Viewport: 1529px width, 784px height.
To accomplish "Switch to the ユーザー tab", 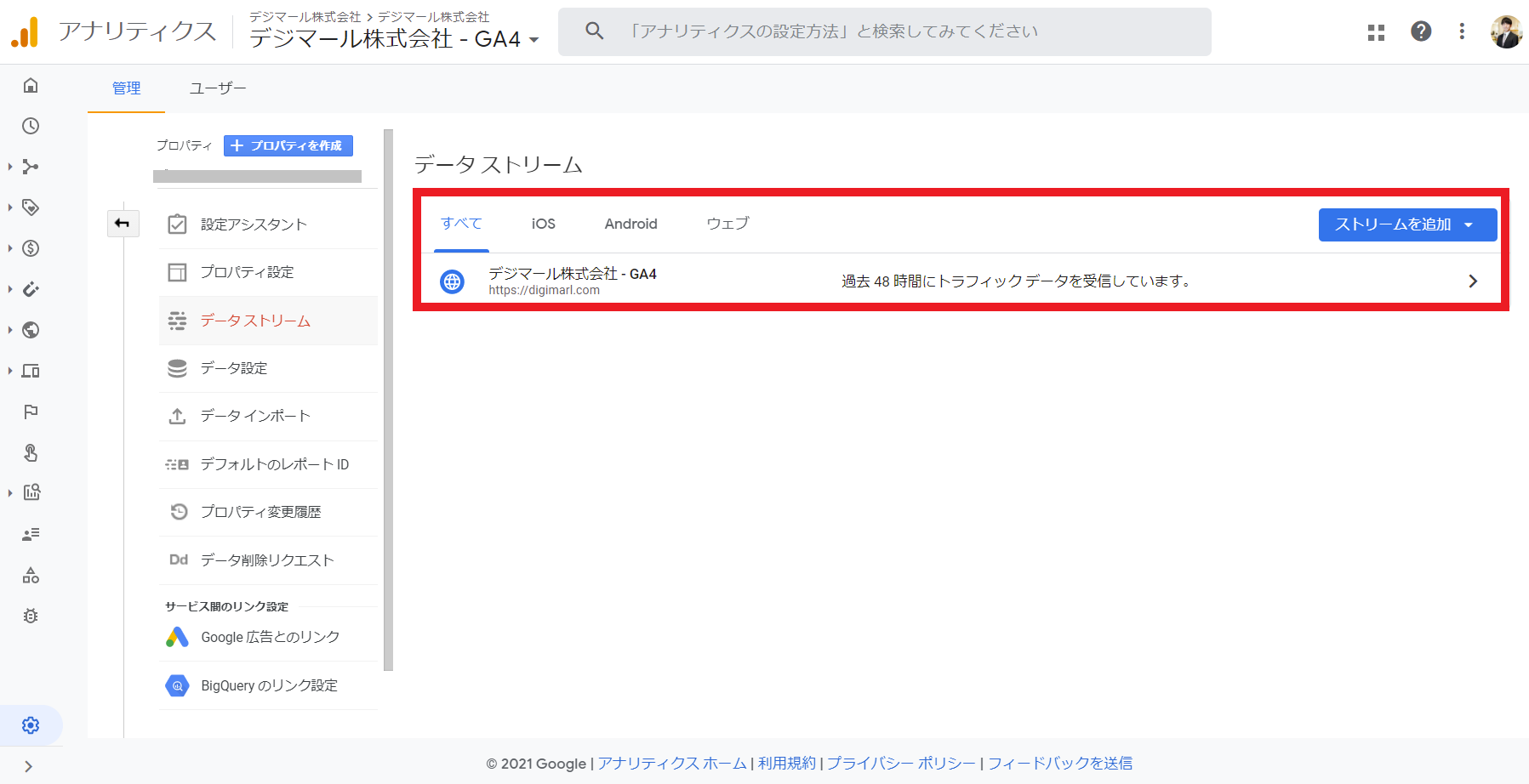I will click(x=218, y=88).
